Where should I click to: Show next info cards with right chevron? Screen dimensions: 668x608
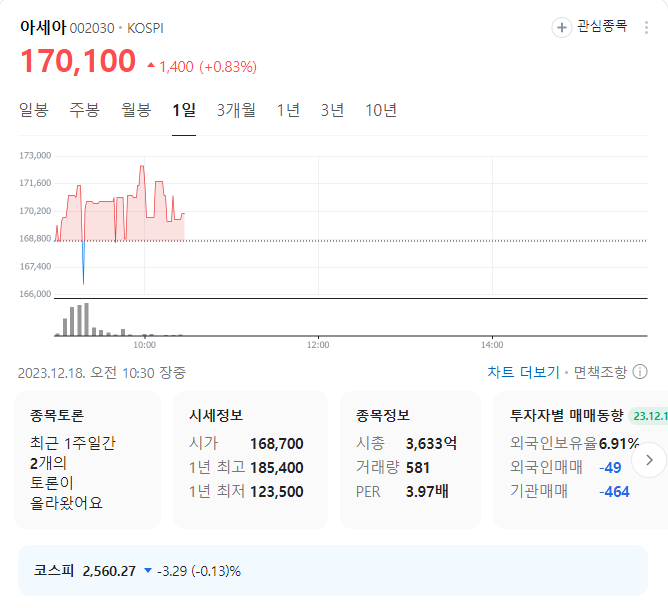[649, 460]
